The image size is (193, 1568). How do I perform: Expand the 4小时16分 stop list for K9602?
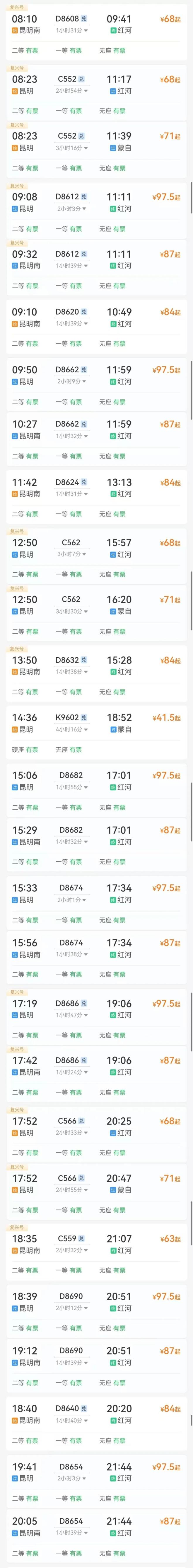click(72, 729)
